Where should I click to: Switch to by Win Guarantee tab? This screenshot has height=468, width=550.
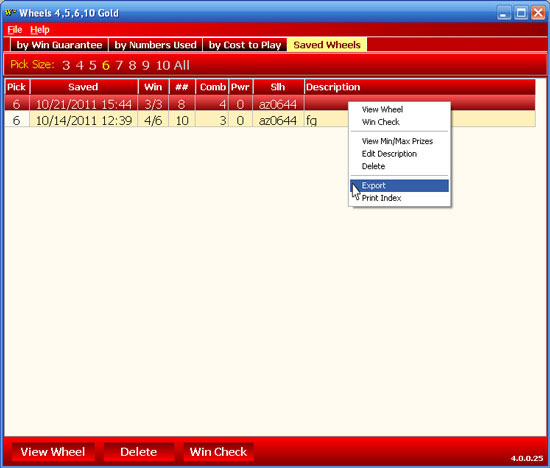point(59,45)
